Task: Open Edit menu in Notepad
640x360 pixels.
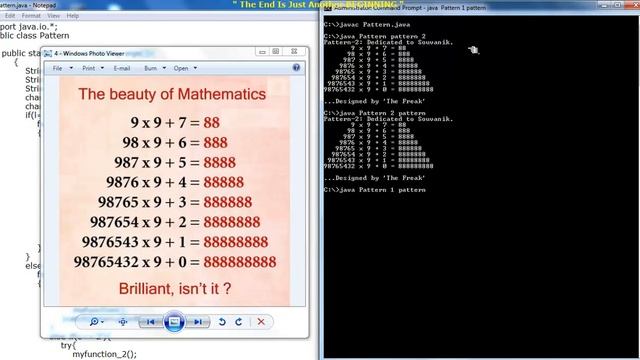Action: pos(10,16)
